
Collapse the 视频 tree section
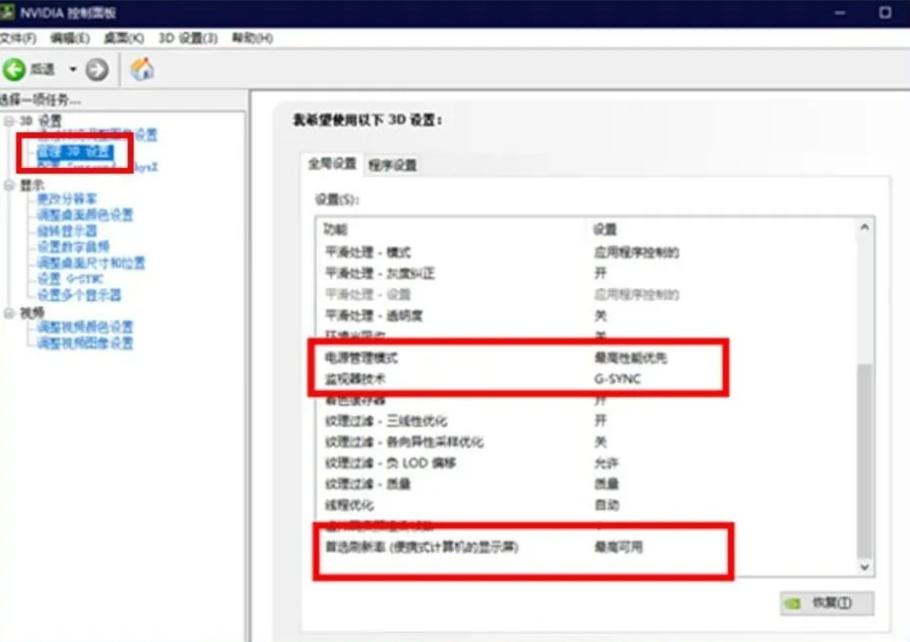click(x=7, y=310)
